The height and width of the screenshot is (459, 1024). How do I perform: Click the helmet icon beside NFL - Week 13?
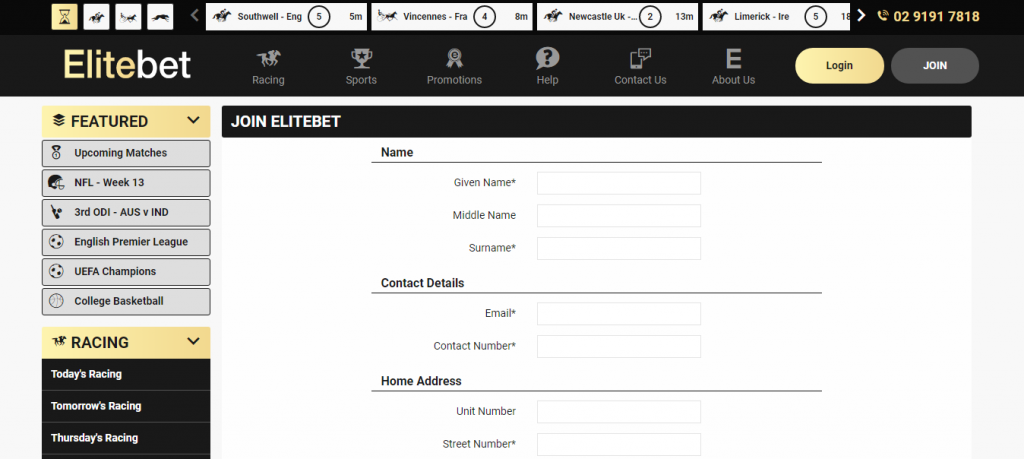(x=56, y=183)
